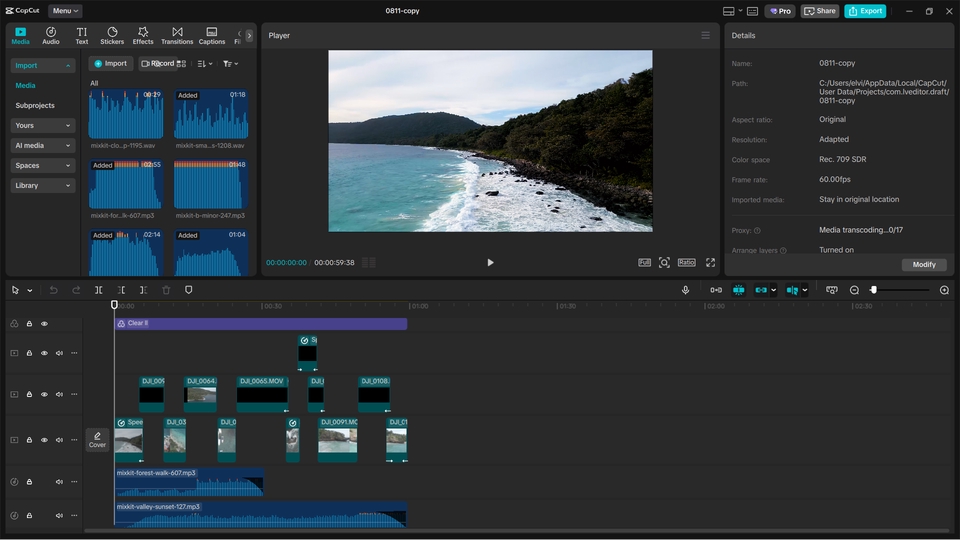The width and height of the screenshot is (960, 540).
Task: Select the 01:18 mixkit-sma wav thumbnail
Action: tap(211, 114)
